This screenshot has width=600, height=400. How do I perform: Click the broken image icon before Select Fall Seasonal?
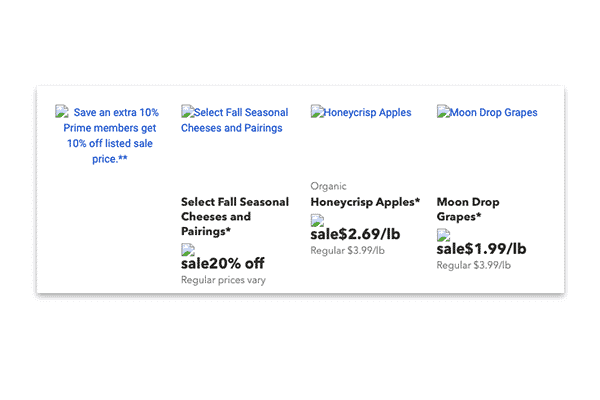(188, 111)
